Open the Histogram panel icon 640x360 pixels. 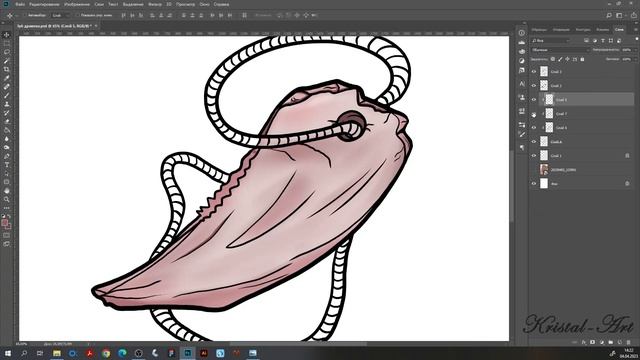pyautogui.click(x=522, y=42)
